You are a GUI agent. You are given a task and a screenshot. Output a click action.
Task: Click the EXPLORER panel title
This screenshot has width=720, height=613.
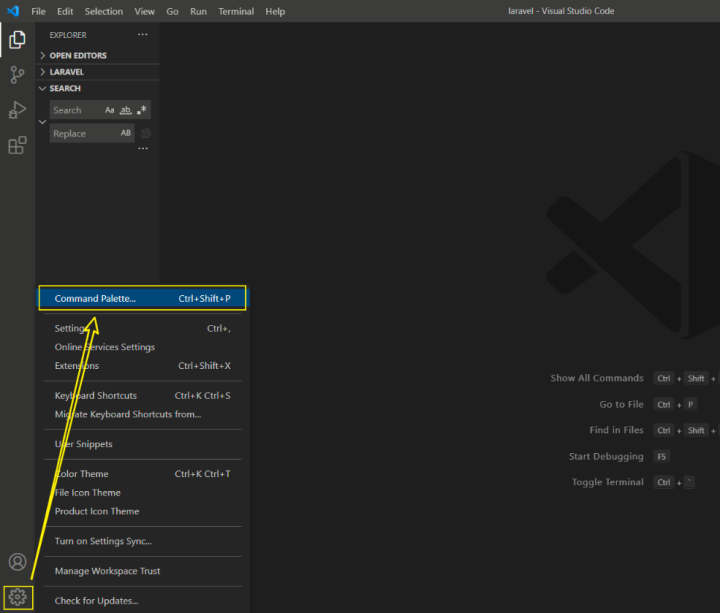point(68,35)
